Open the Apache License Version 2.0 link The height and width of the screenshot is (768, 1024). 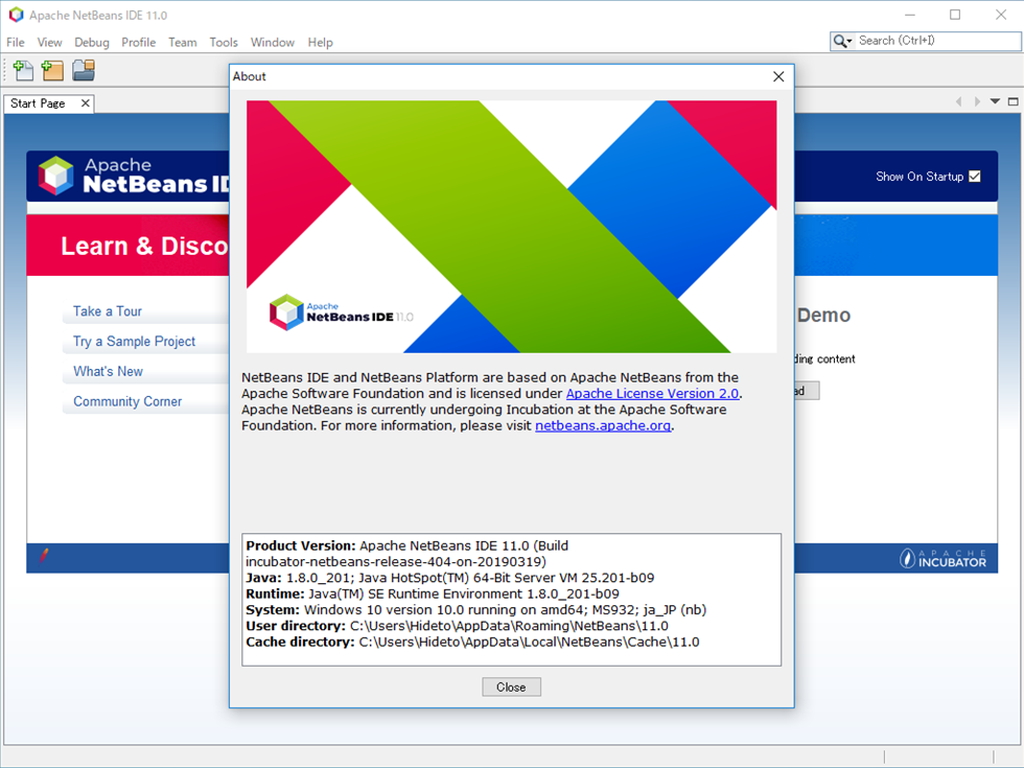click(x=652, y=393)
